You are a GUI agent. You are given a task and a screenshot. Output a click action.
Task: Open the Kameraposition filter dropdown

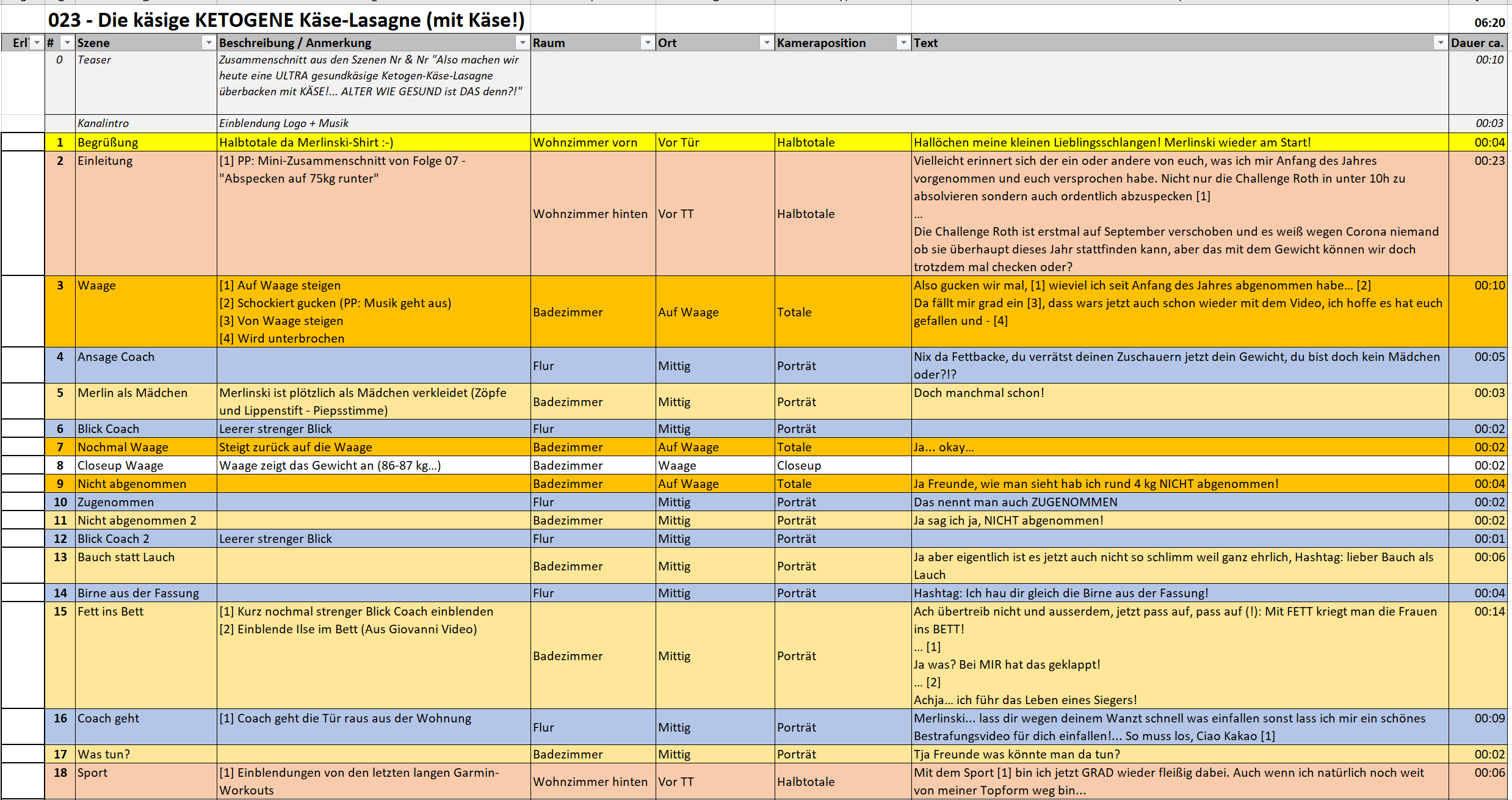pyautogui.click(x=903, y=43)
